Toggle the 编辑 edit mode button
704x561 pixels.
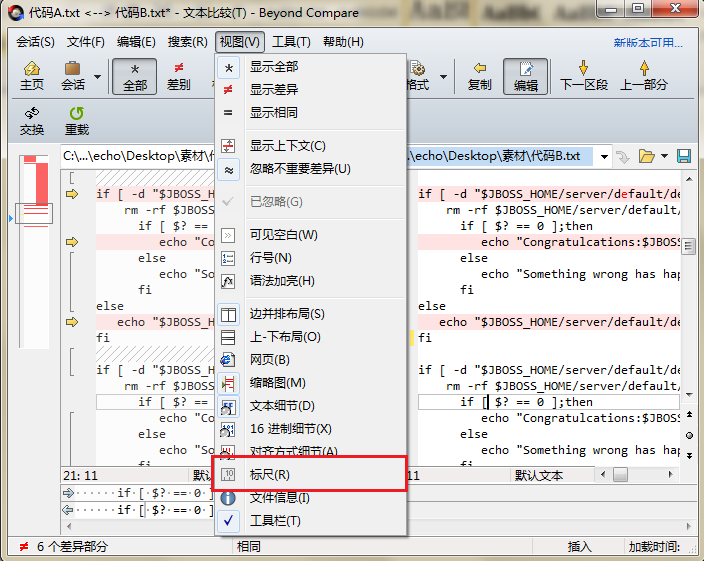(526, 76)
